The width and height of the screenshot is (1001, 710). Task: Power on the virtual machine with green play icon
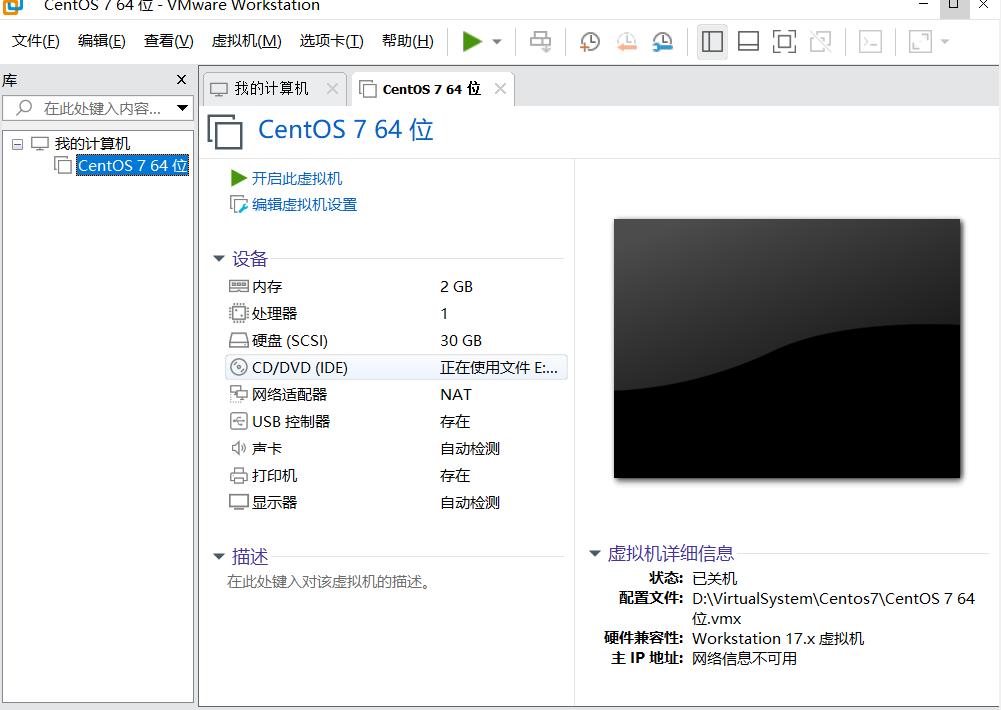click(x=472, y=41)
